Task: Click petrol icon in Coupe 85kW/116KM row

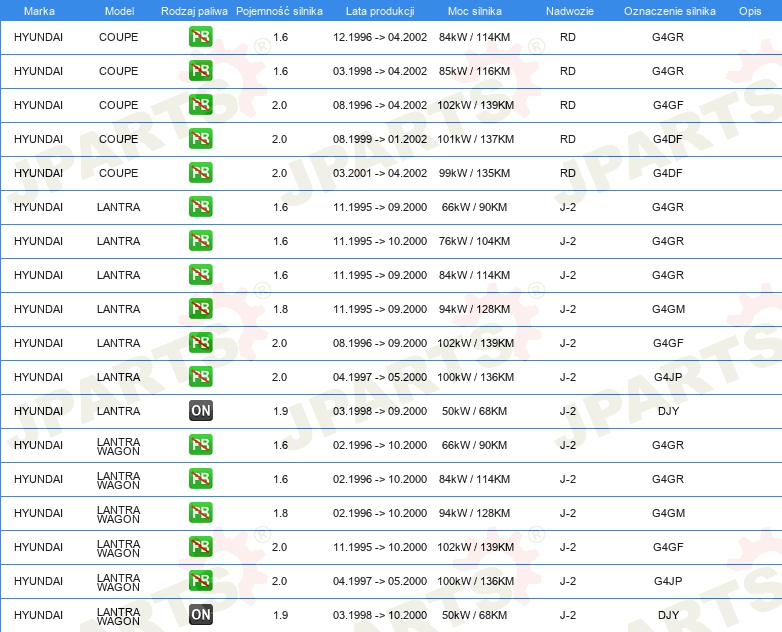Action: point(200,71)
